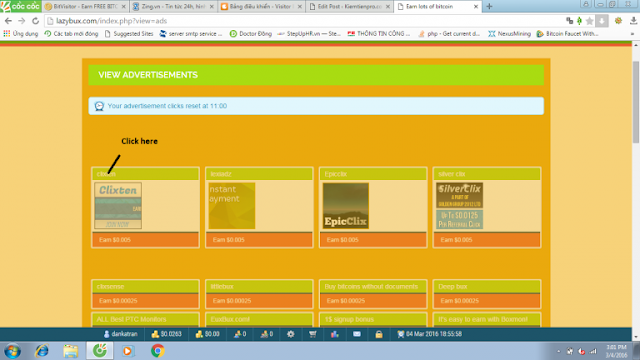
Task: Switch to BitVisitor Earn FREE BITC tab
Action: [x=85, y=7]
